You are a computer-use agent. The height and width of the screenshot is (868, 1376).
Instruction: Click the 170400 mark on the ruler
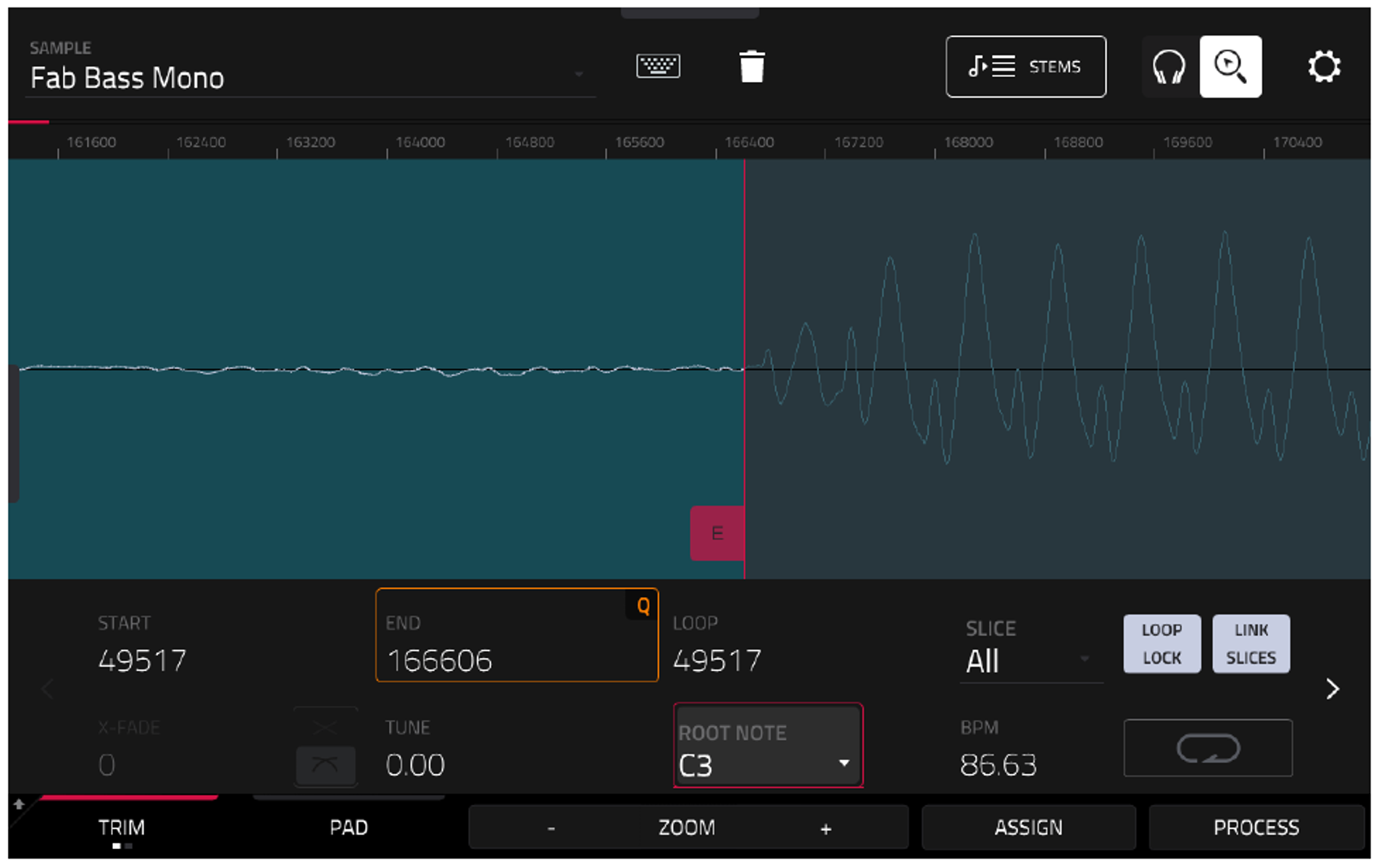(x=1297, y=142)
